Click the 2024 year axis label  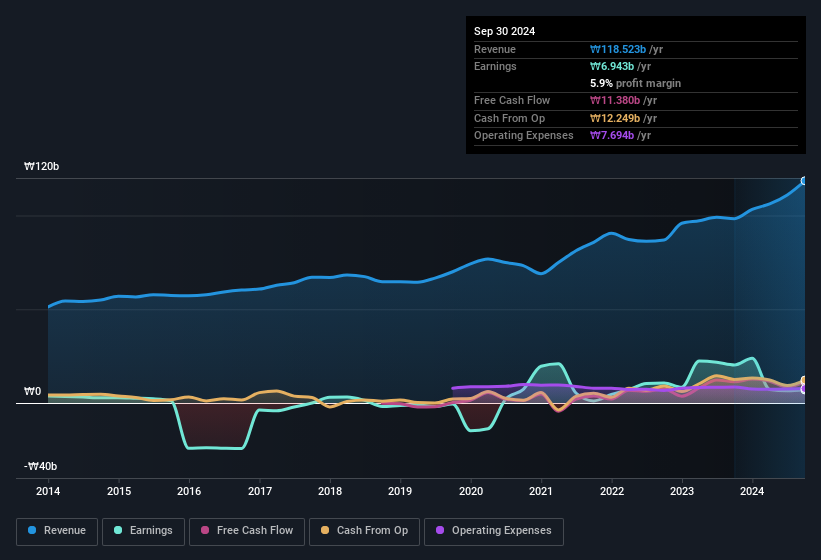tap(753, 491)
